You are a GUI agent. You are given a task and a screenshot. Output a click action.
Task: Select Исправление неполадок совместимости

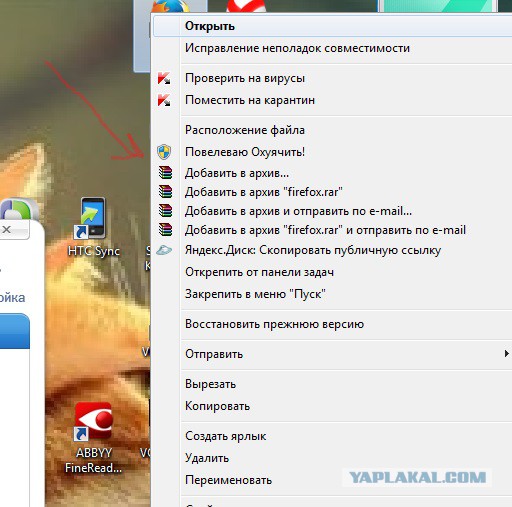coord(333,48)
